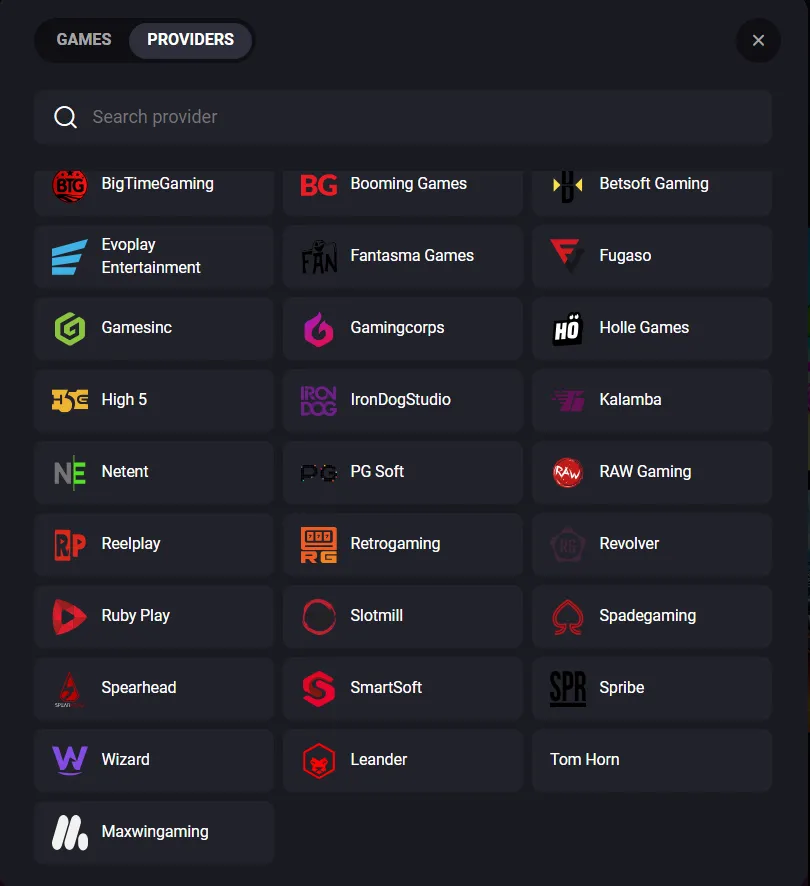Close the providers dialog

758,40
